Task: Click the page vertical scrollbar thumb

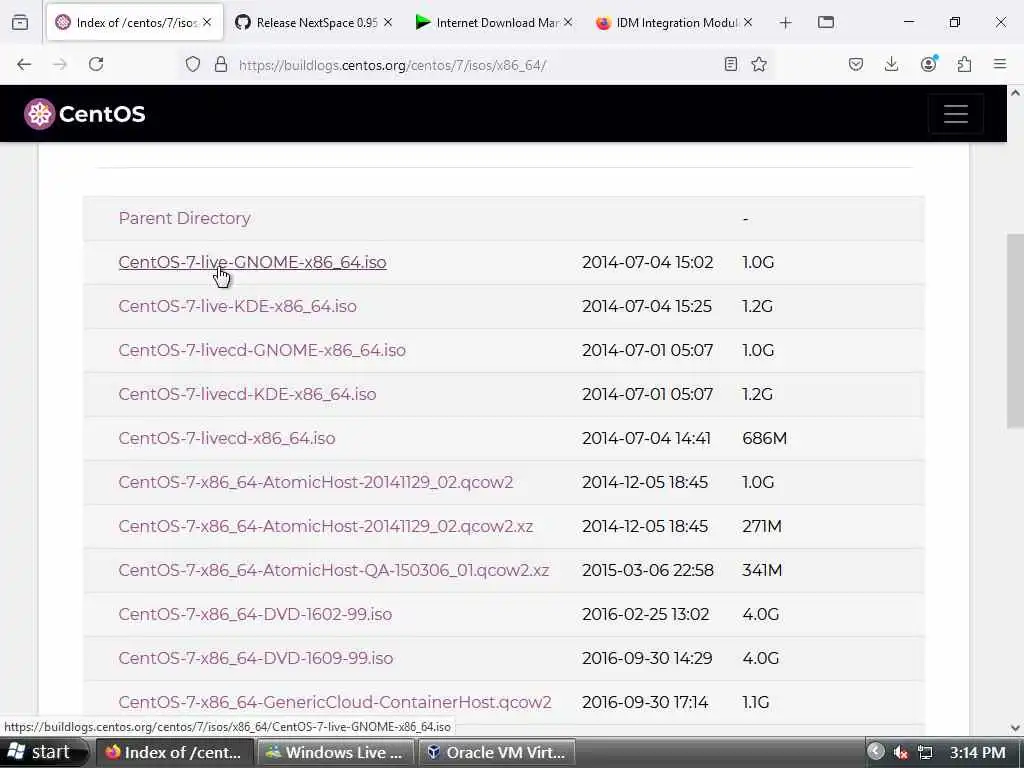Action: coord(1015,331)
